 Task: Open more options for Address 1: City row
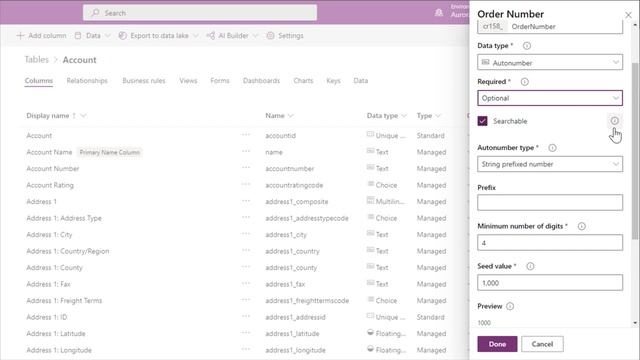pyautogui.click(x=245, y=234)
